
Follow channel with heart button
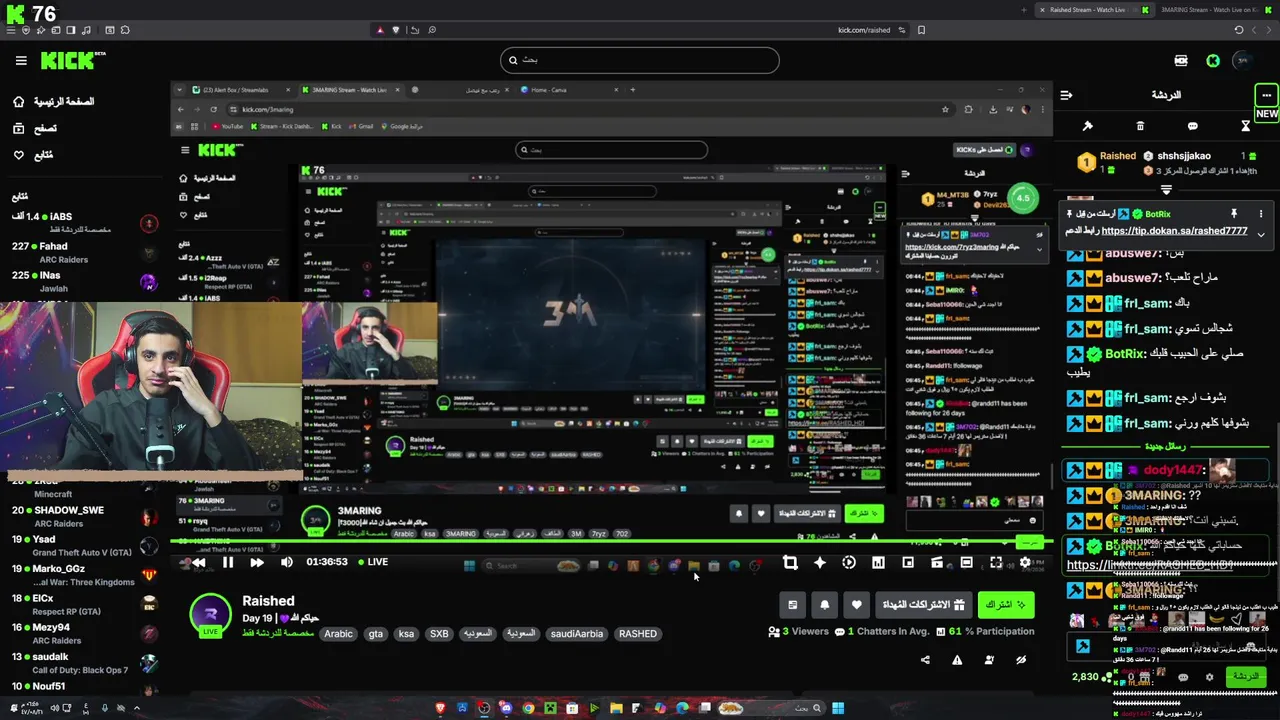pyautogui.click(x=857, y=605)
